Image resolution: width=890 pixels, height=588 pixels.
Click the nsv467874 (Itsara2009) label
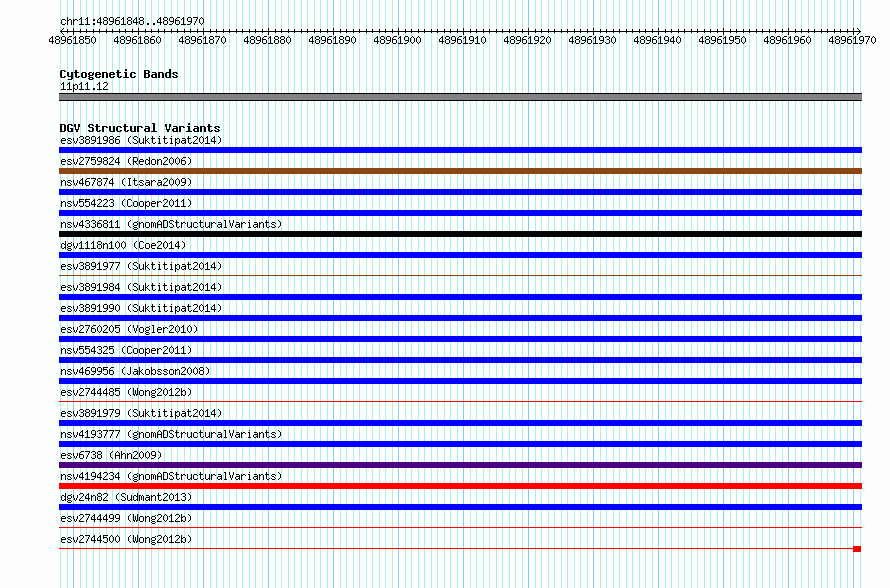coord(126,182)
